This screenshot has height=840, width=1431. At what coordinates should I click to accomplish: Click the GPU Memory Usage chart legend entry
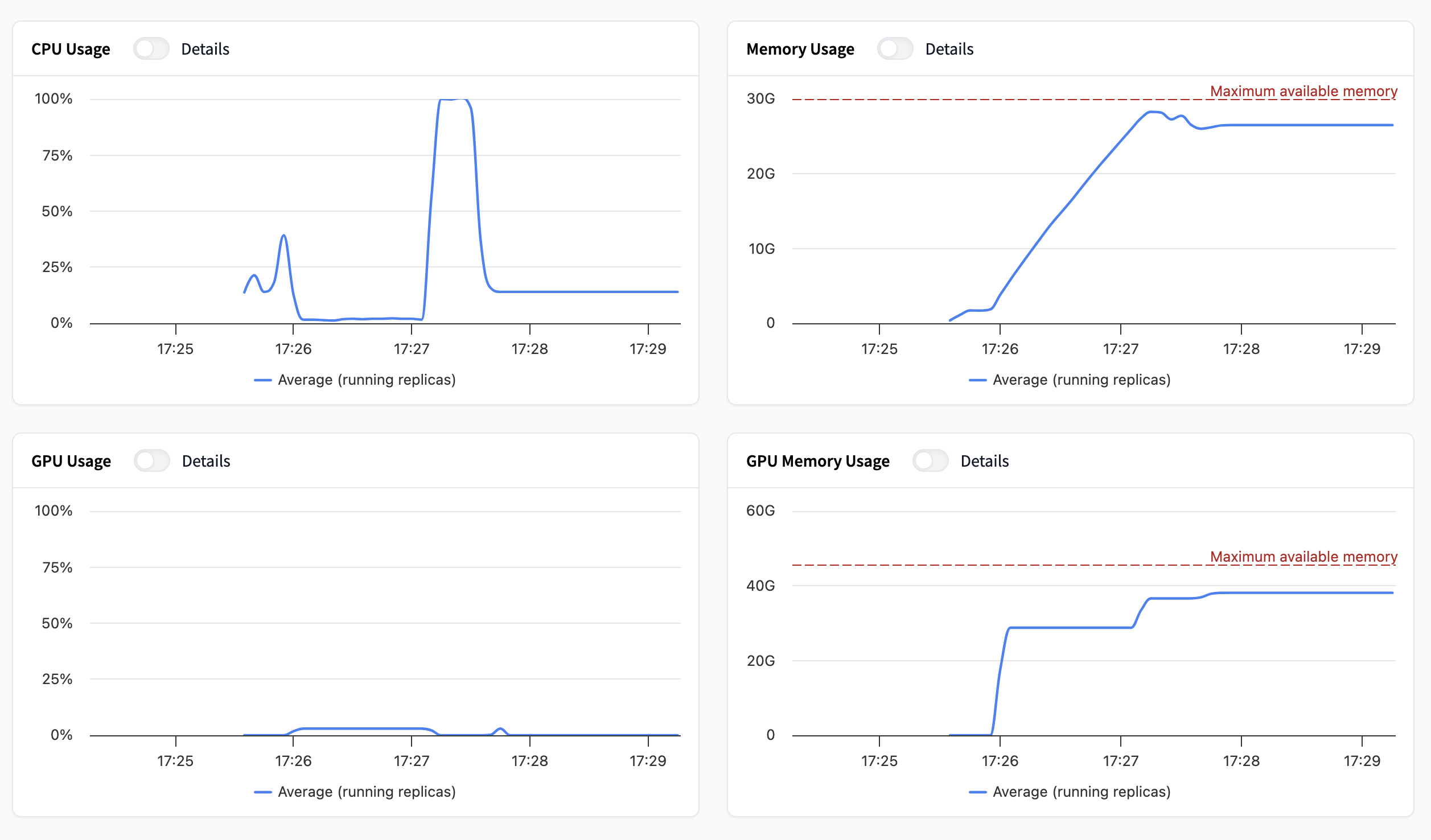(1082, 792)
